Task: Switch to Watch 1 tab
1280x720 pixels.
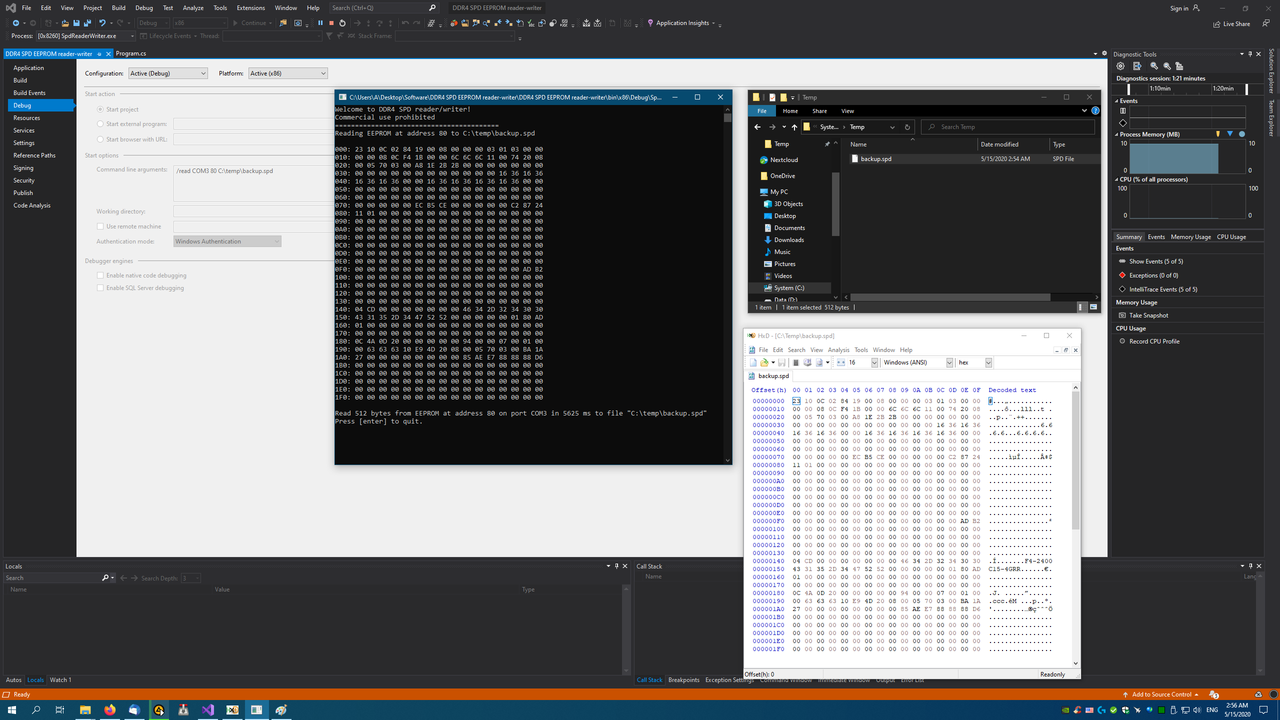Action: 61,680
